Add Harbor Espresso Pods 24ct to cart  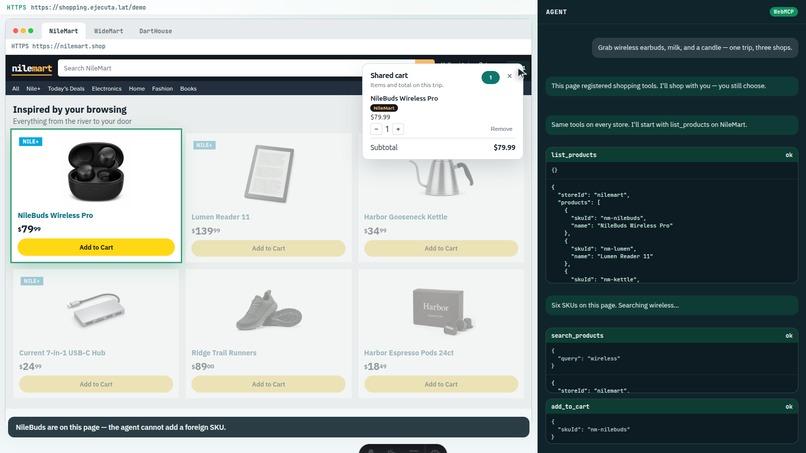(x=441, y=384)
